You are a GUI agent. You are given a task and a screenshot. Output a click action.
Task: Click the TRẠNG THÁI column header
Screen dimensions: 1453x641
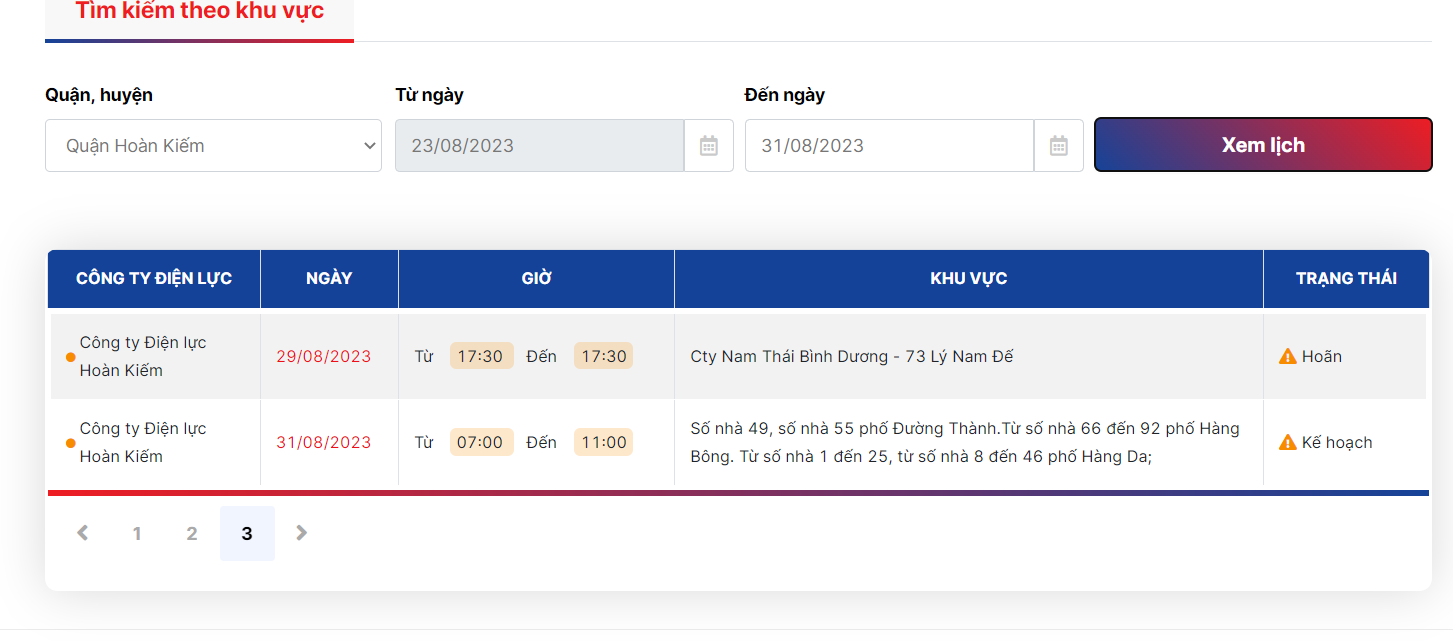[x=1347, y=278]
